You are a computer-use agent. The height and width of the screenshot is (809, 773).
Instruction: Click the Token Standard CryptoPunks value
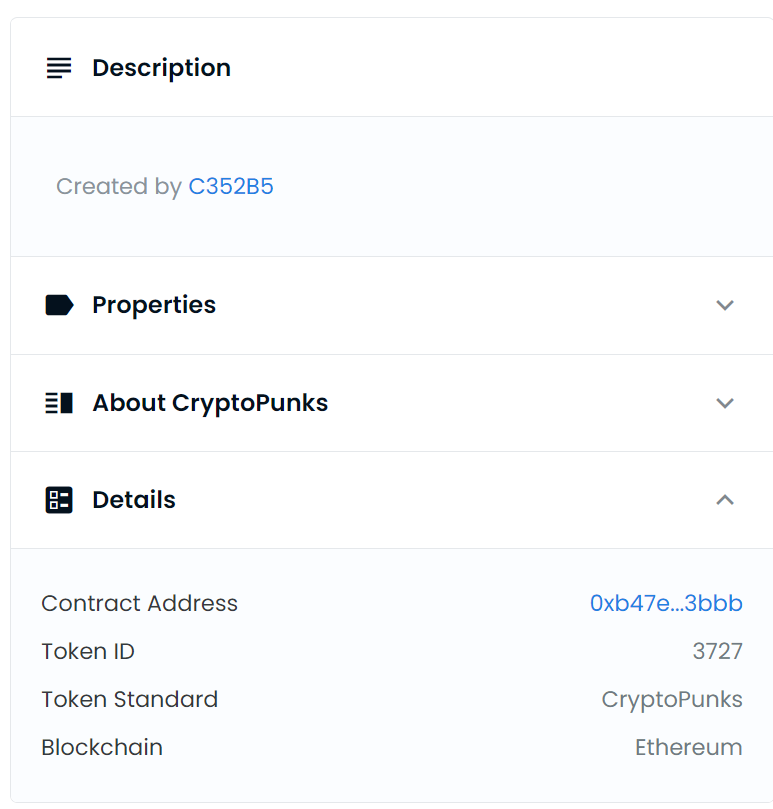[x=672, y=700]
